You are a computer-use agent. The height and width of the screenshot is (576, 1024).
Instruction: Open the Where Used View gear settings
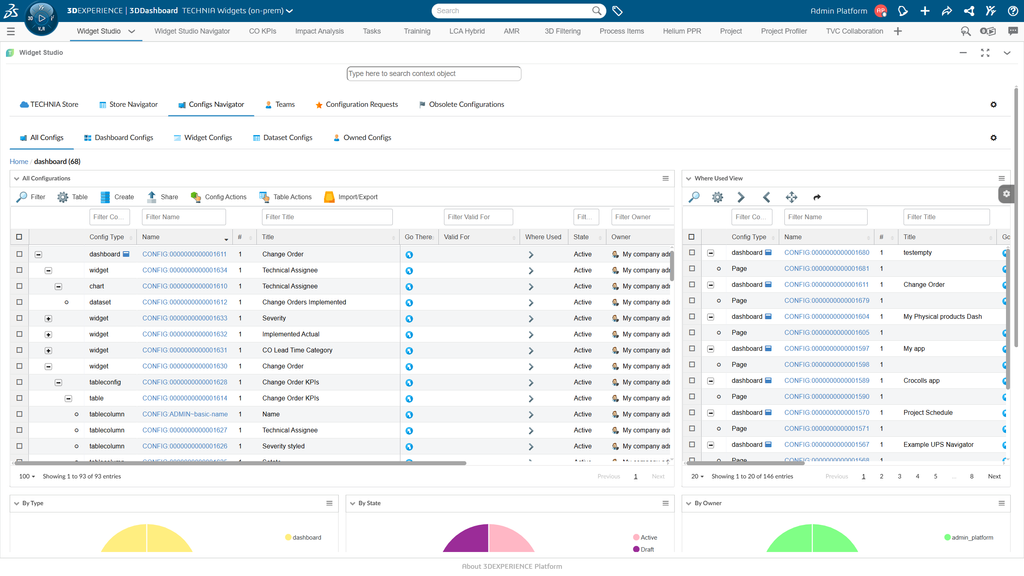[x=718, y=197]
